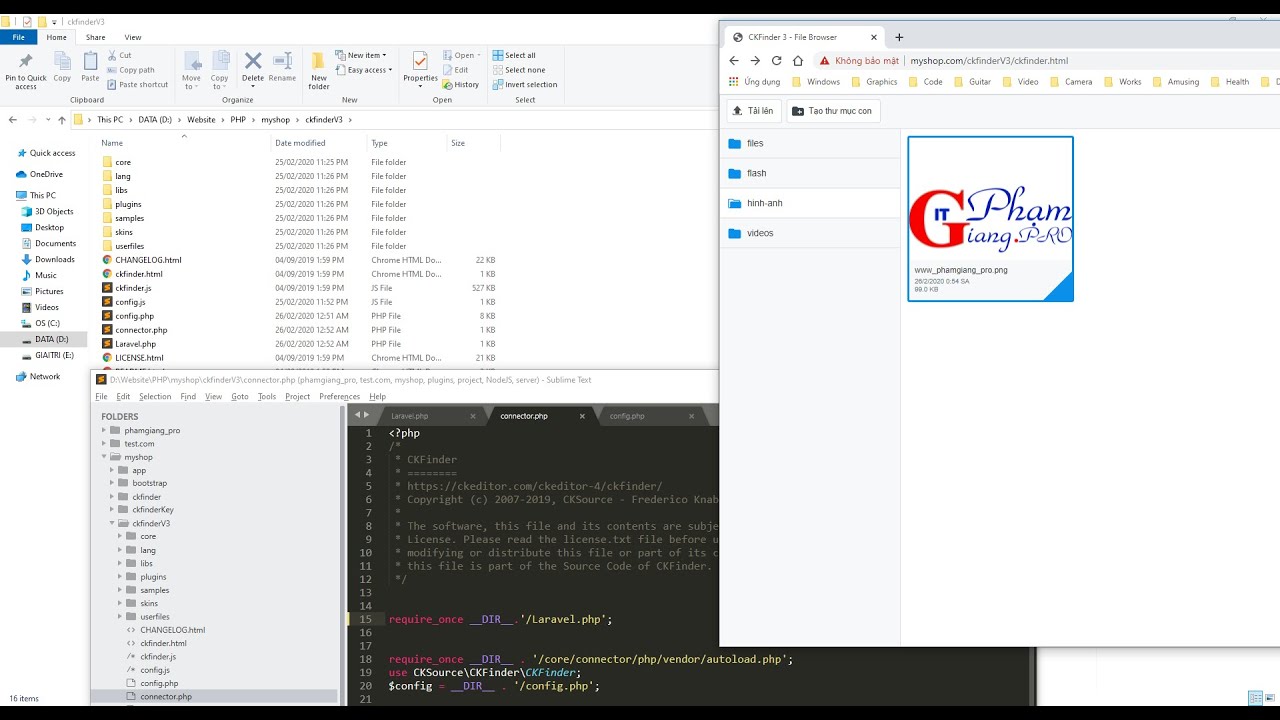This screenshot has width=1280, height=720.
Task: Click Select none in the Select group
Action: point(522,70)
